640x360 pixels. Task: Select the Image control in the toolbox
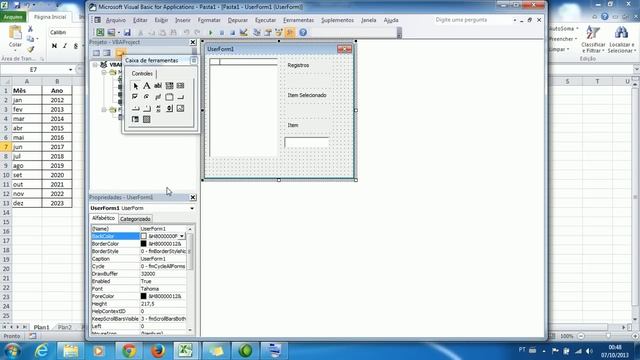click(x=180, y=109)
